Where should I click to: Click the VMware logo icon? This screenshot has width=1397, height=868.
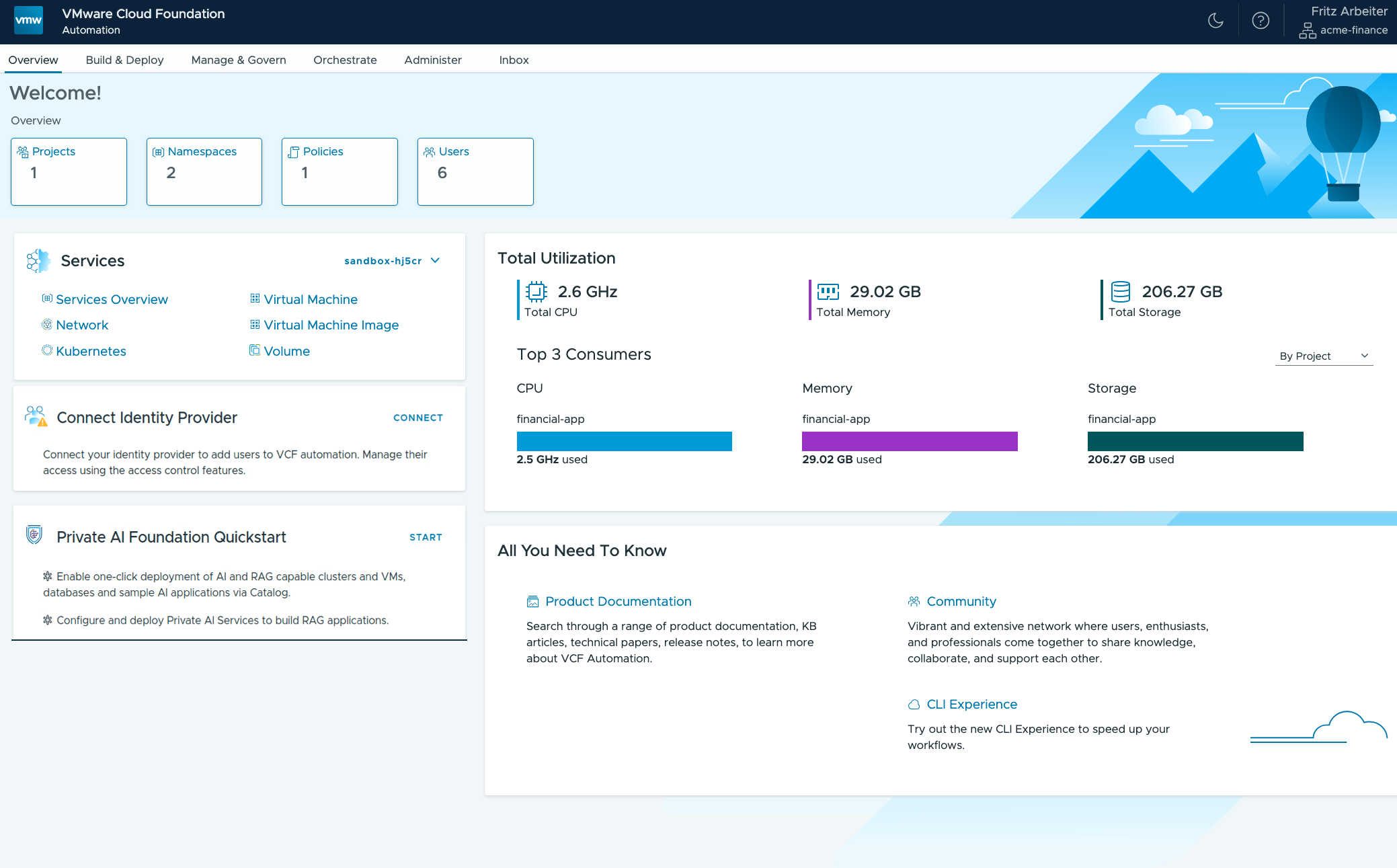[x=28, y=20]
